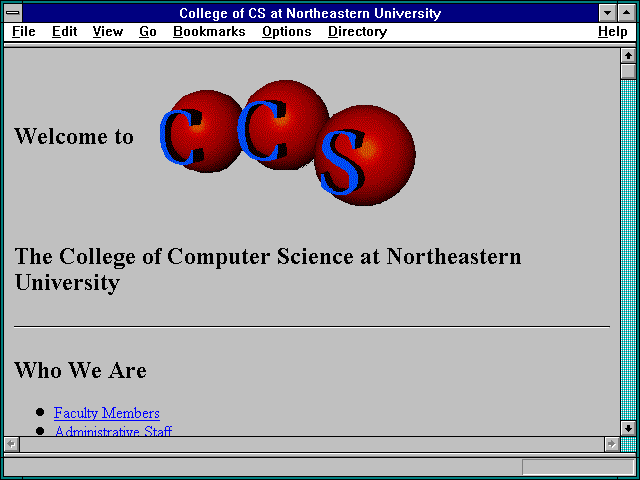This screenshot has height=480, width=640.
Task: Click the 'Who We Are' heading
Action: (80, 370)
